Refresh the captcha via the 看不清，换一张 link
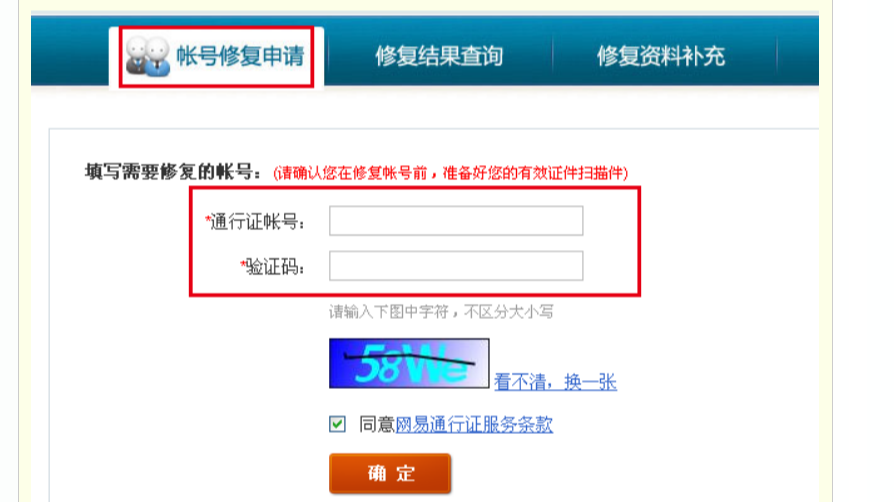The height and width of the screenshot is (502, 894). [555, 382]
